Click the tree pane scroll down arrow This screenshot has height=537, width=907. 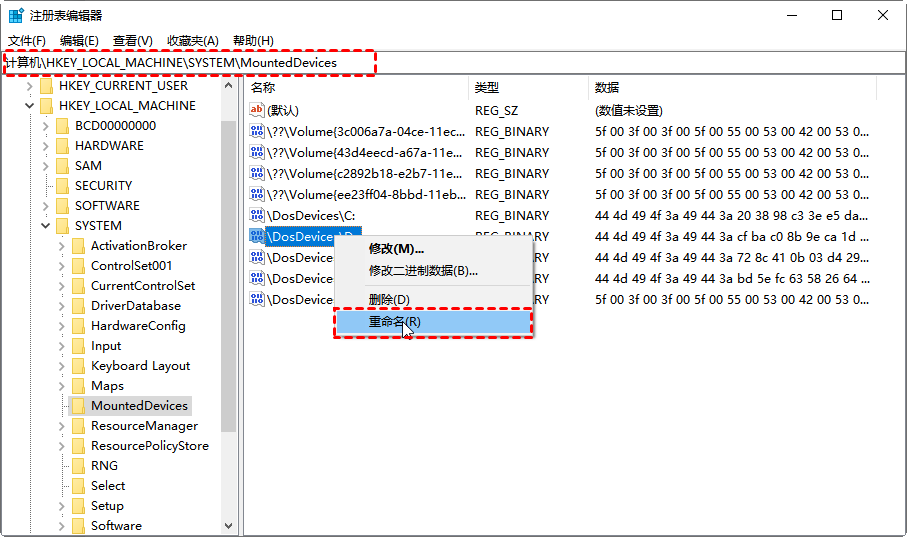tap(228, 525)
